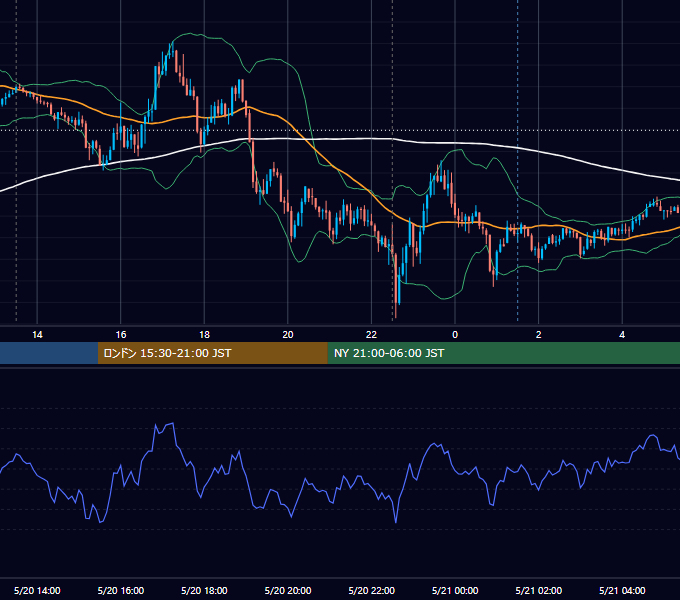Click the hour label 2 on price chart axis
The image size is (680, 600).
[x=539, y=335]
